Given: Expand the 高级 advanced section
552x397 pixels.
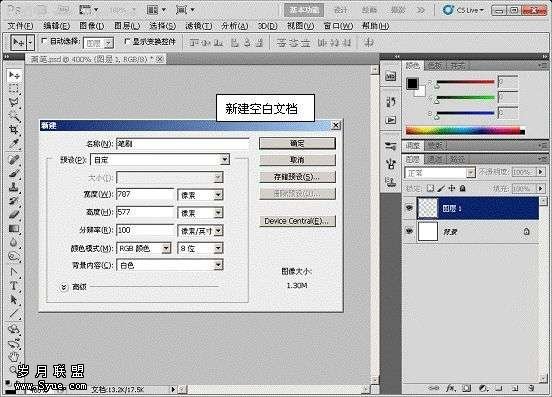Looking at the screenshot, I should pos(64,287).
